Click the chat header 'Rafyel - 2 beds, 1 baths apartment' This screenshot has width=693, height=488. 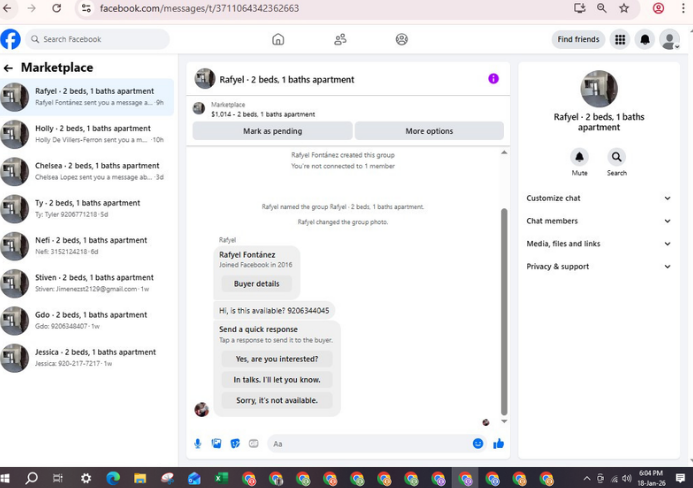coord(287,80)
